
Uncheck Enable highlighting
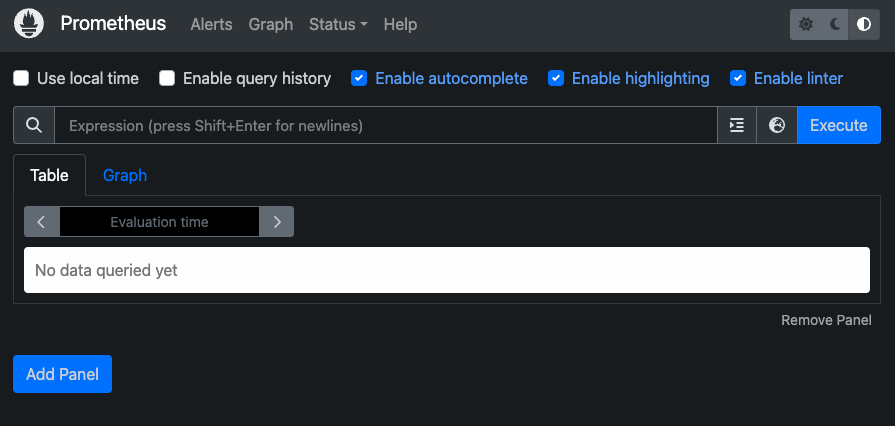click(x=556, y=78)
